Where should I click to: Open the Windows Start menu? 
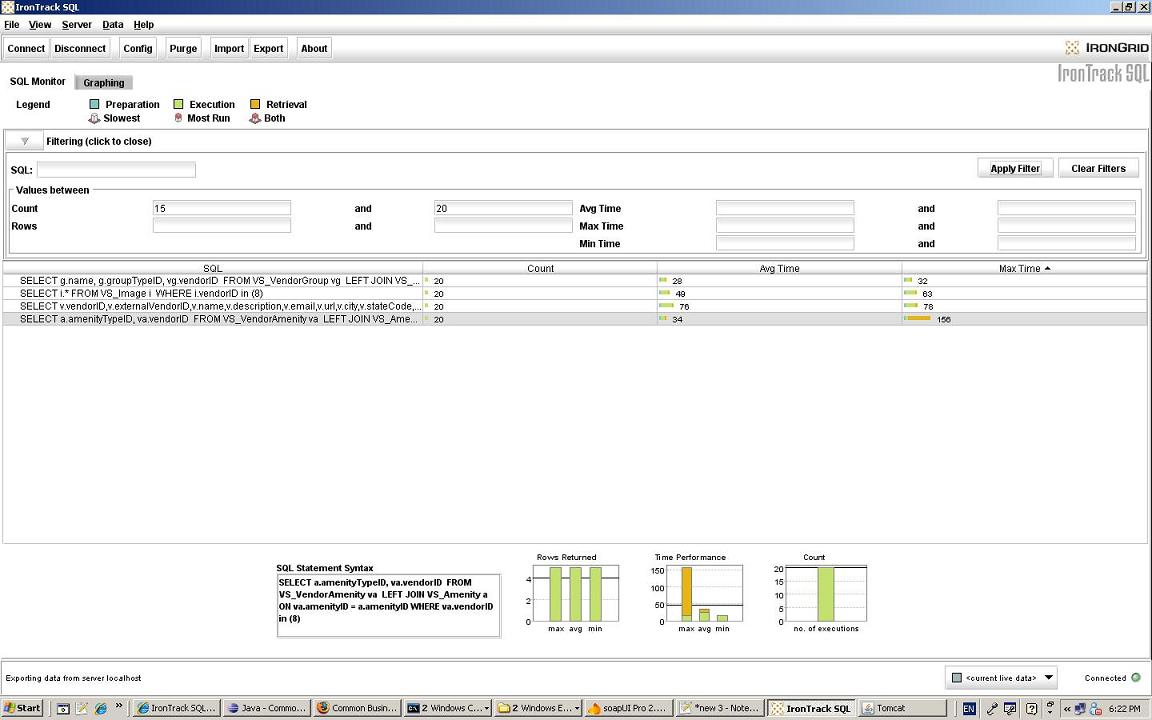(x=23, y=708)
